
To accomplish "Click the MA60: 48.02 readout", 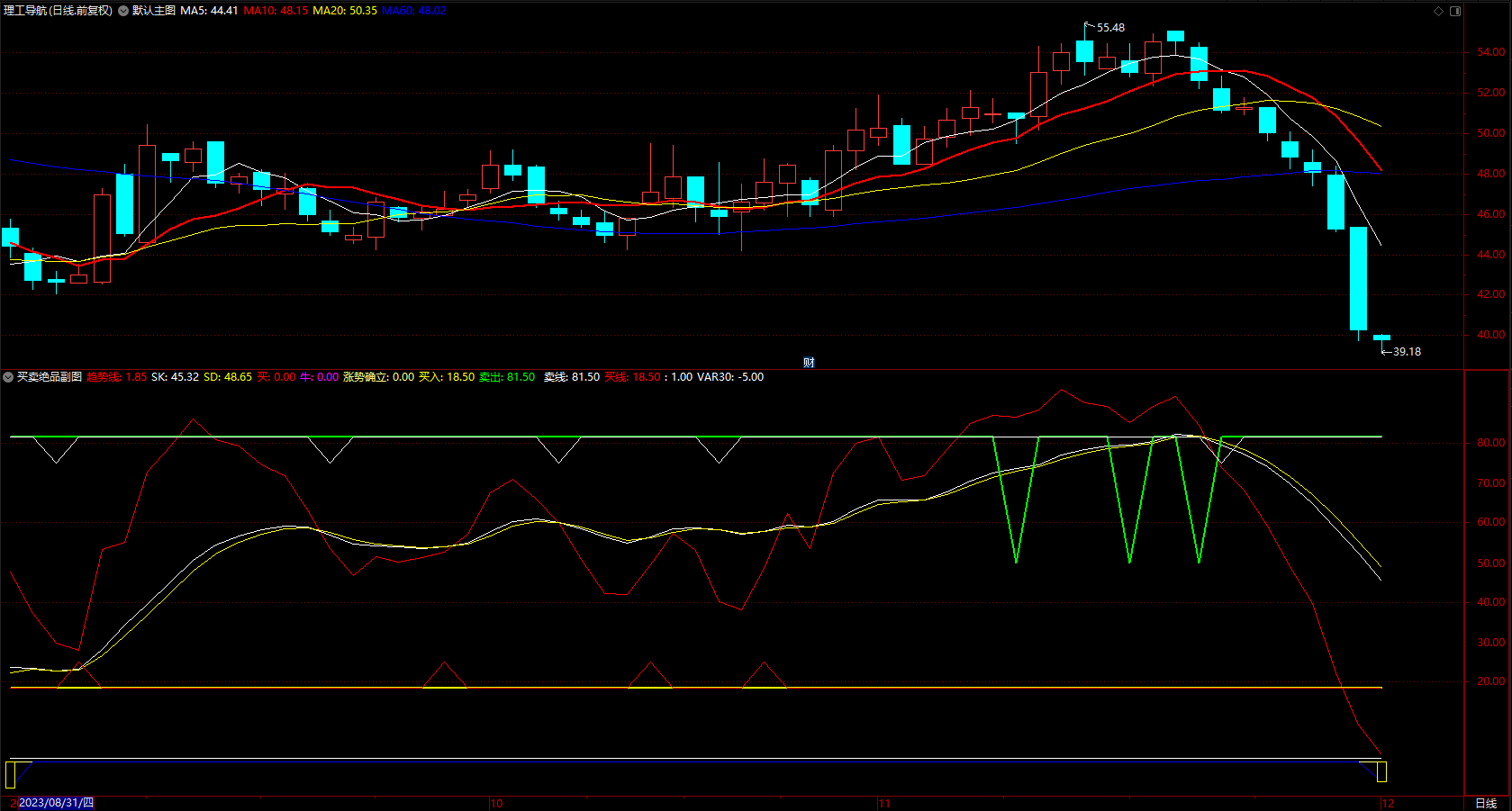I will pos(414,11).
